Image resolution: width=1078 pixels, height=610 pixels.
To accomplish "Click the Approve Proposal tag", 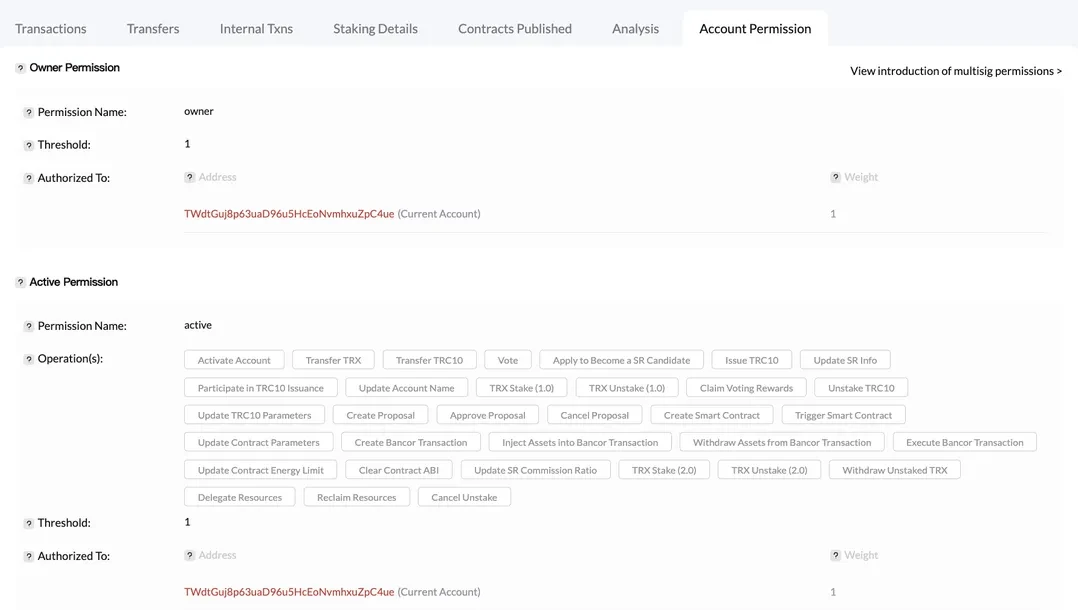I will (x=487, y=415).
